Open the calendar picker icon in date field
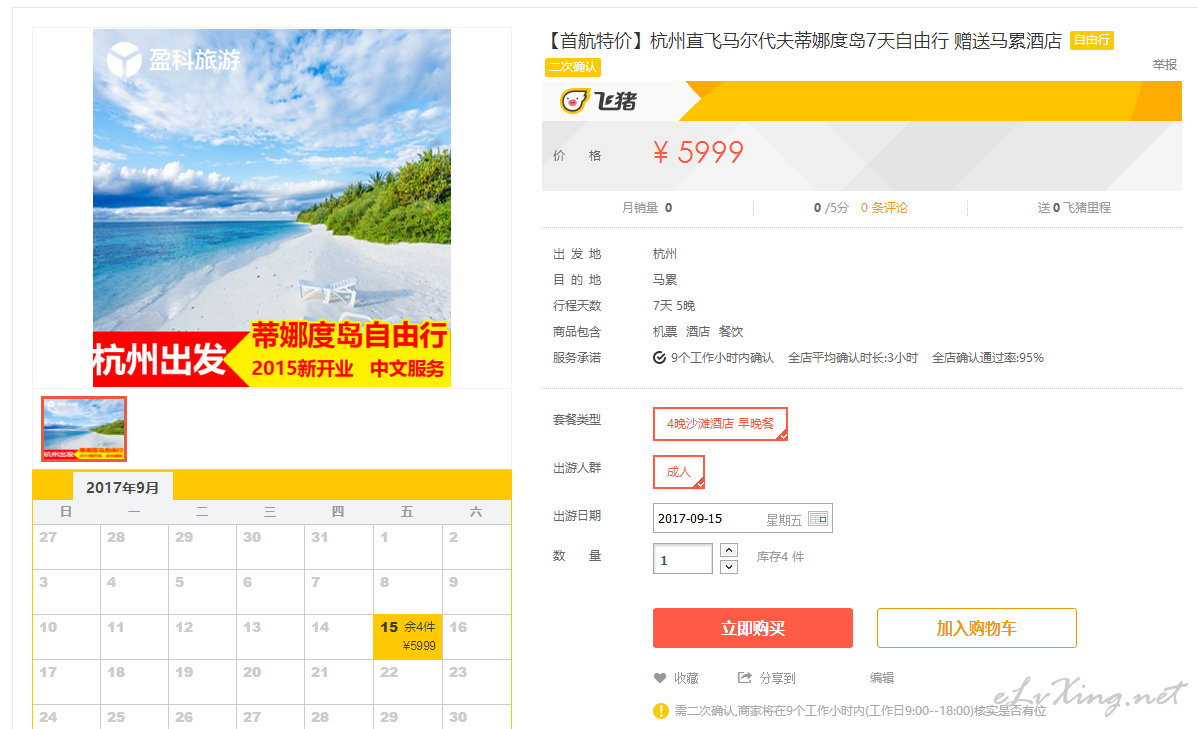Viewport: 1198px width, 729px height. (x=818, y=519)
